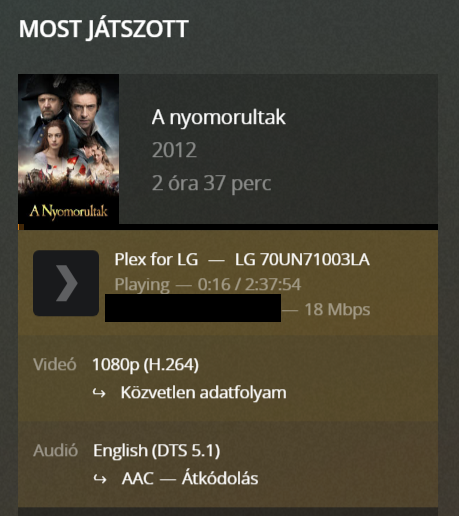Click the redacted user info bar
459x516 pixels.
(x=193, y=308)
